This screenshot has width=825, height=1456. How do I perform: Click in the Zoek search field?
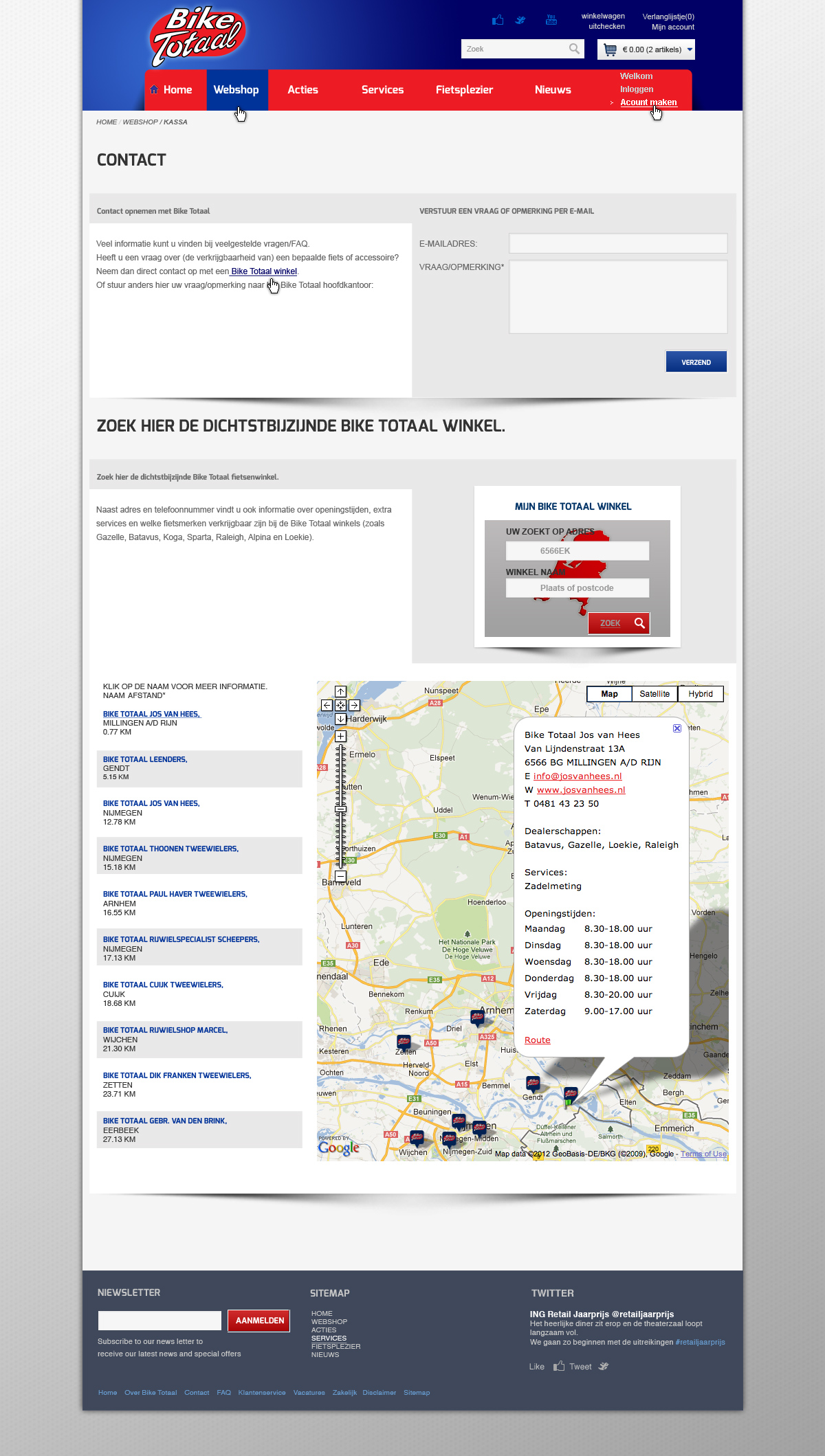(x=514, y=49)
